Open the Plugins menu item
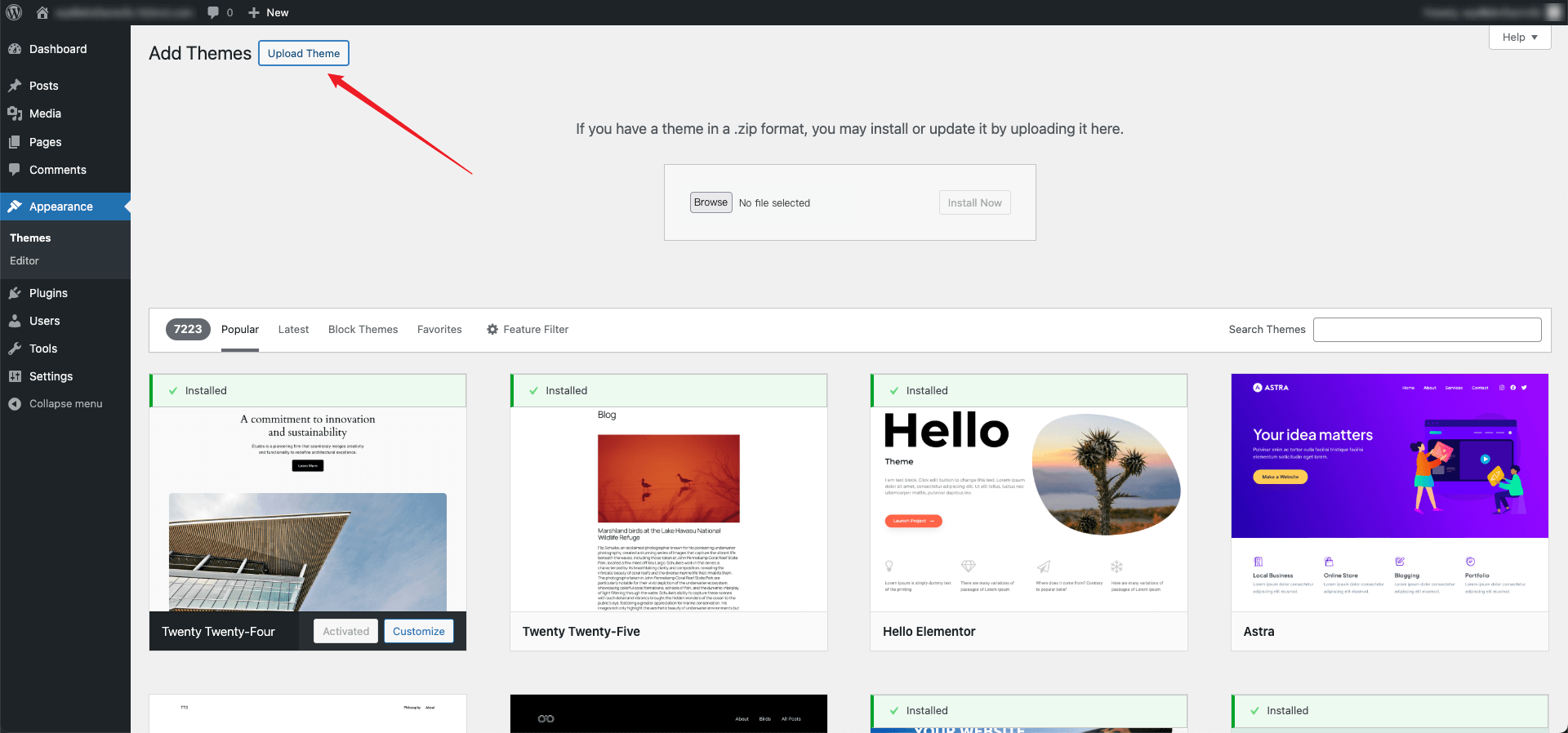This screenshot has width=1568, height=733. (x=48, y=293)
